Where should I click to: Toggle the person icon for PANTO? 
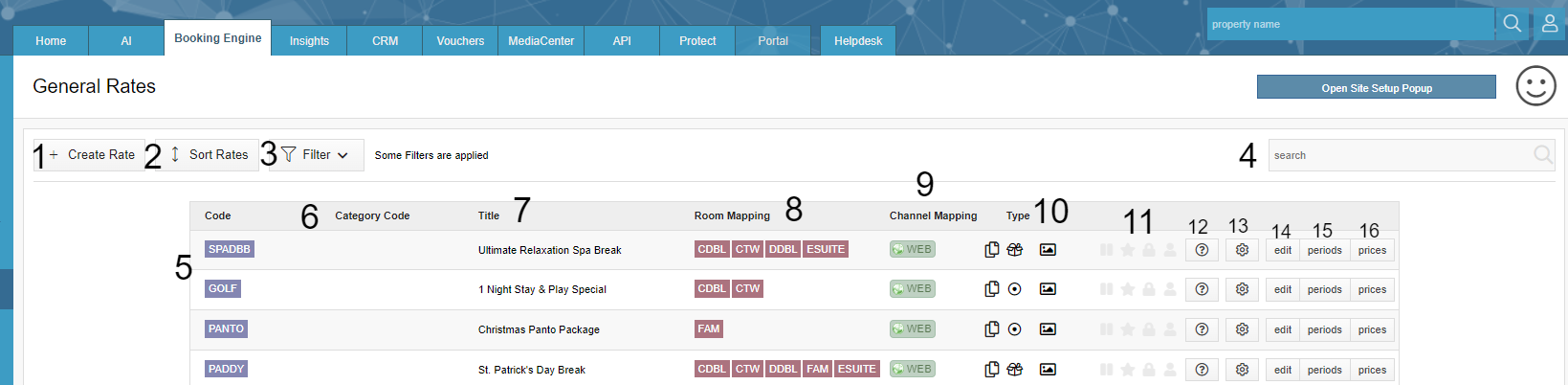tap(1170, 329)
